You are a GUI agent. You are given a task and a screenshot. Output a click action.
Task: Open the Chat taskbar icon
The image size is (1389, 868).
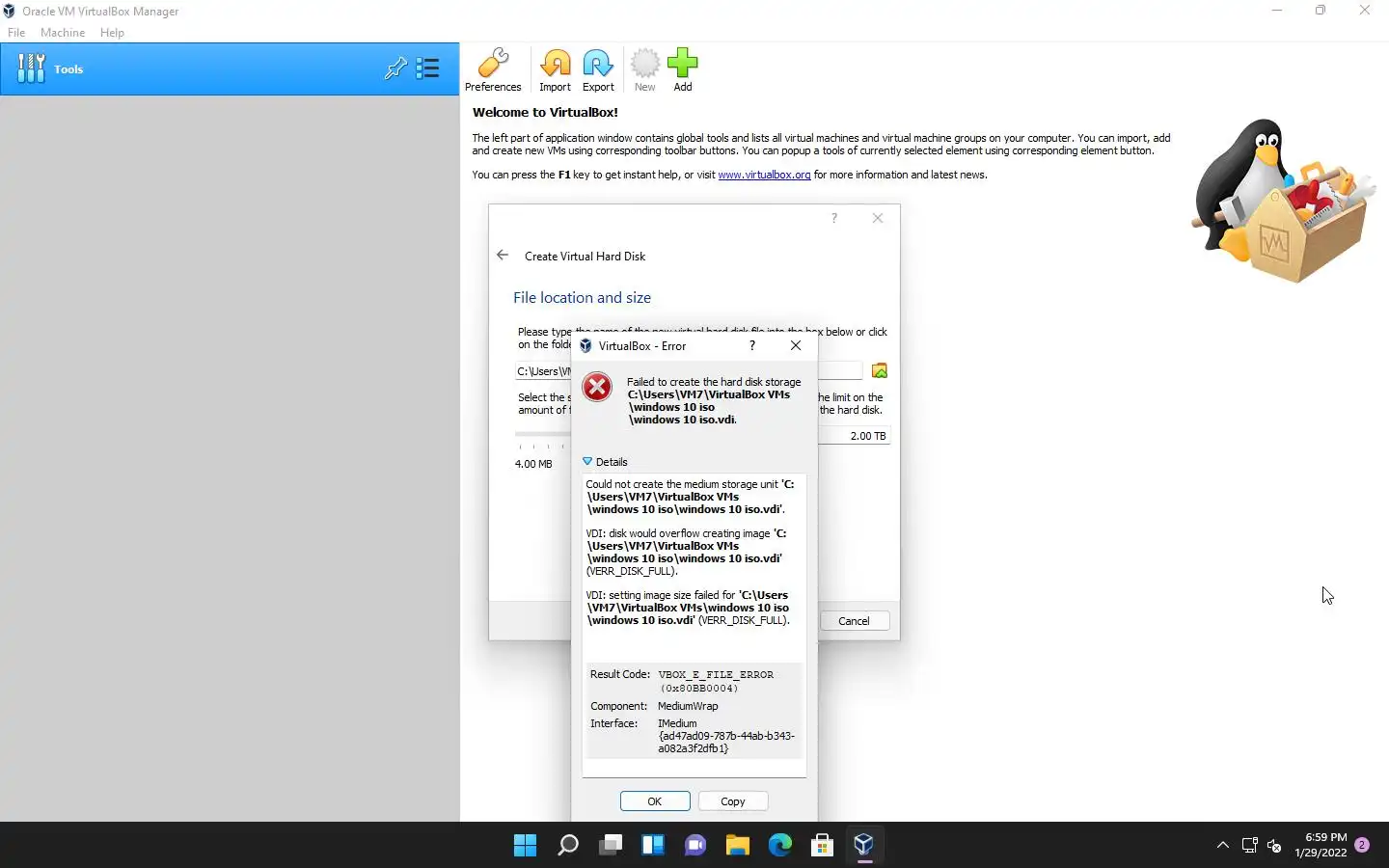(x=695, y=845)
